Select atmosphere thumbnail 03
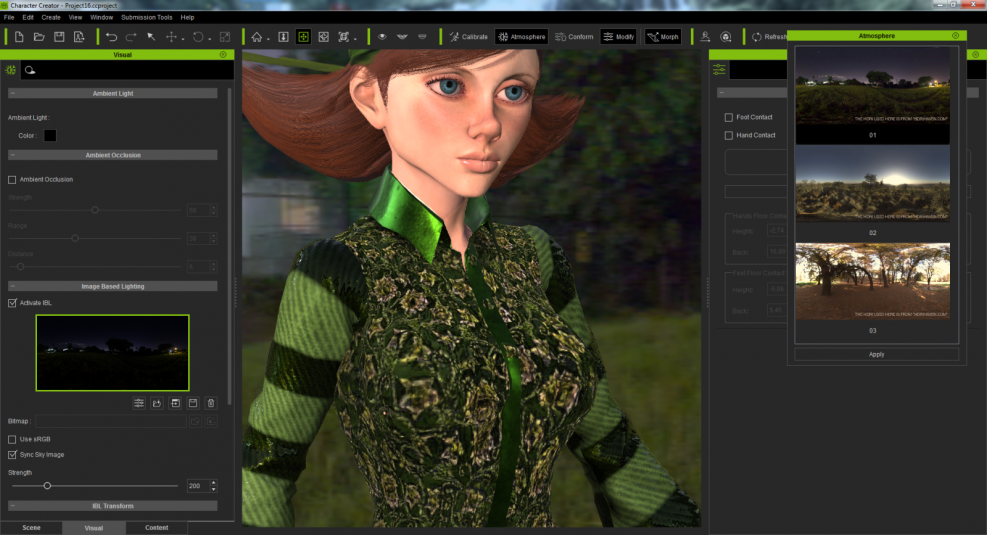 872,281
